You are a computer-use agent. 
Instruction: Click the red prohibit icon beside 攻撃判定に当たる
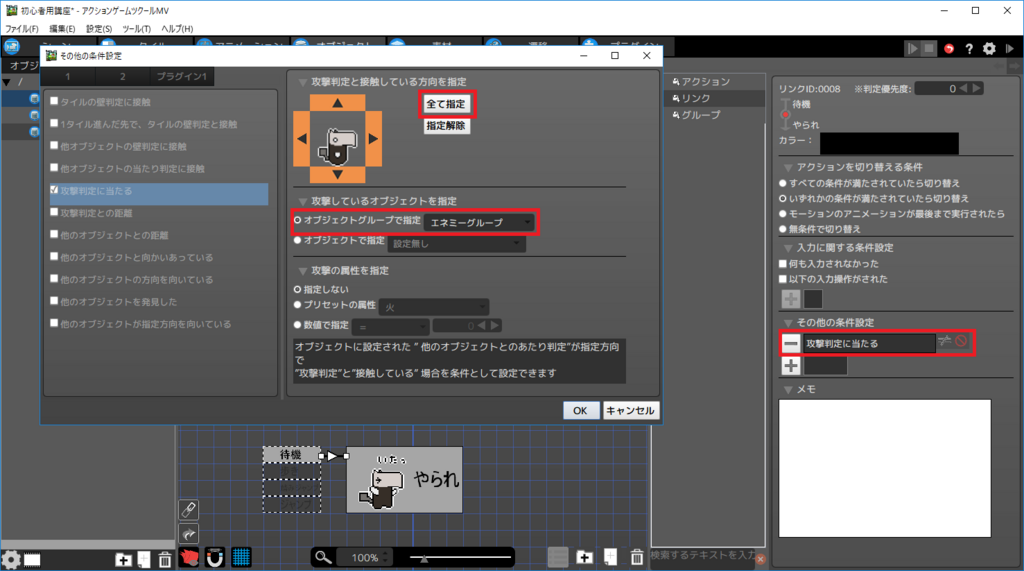click(961, 341)
